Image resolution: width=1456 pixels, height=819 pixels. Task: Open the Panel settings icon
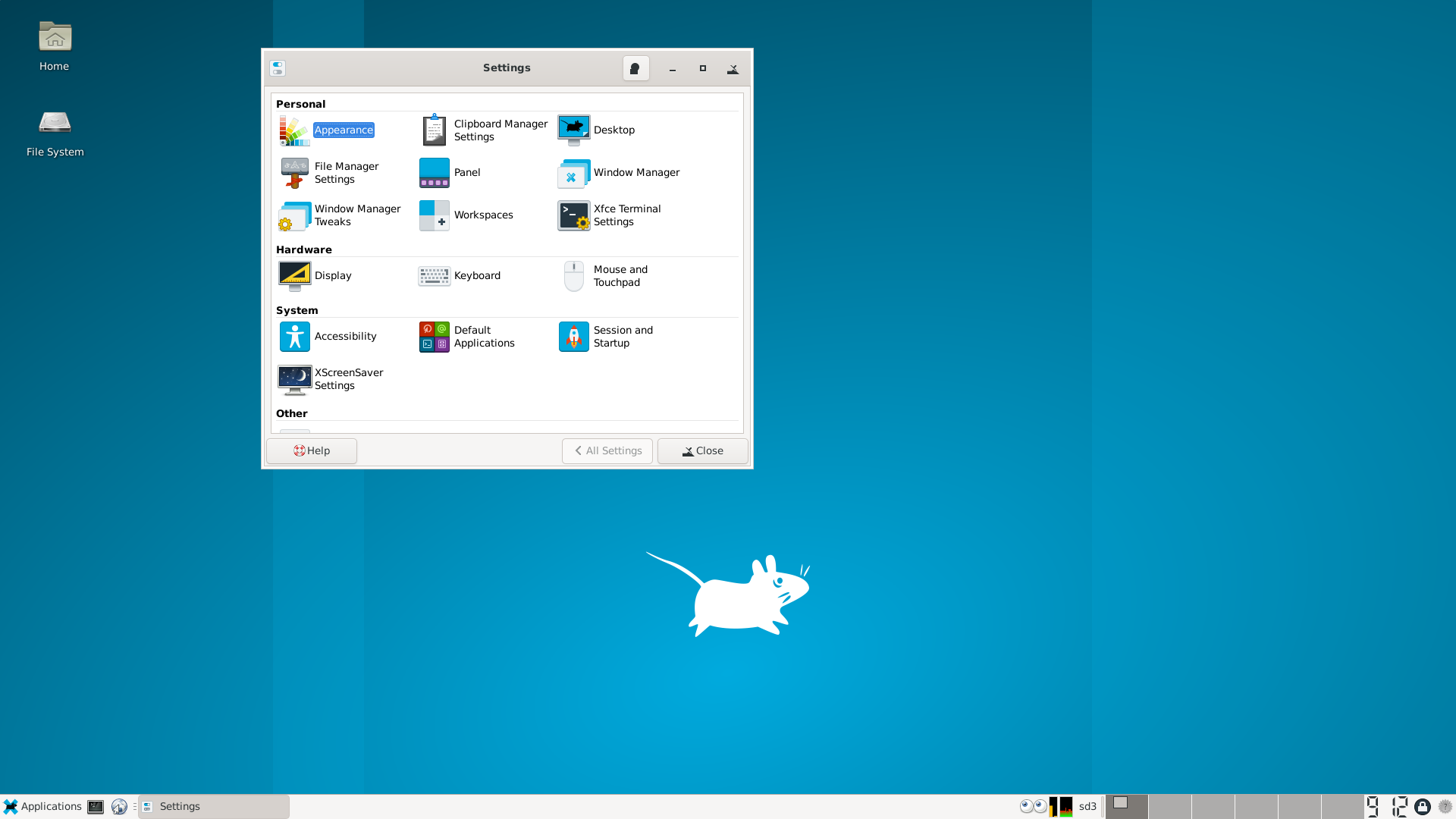[434, 173]
